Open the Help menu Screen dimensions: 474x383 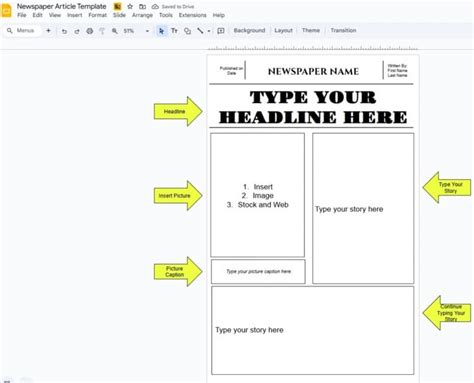coord(219,15)
